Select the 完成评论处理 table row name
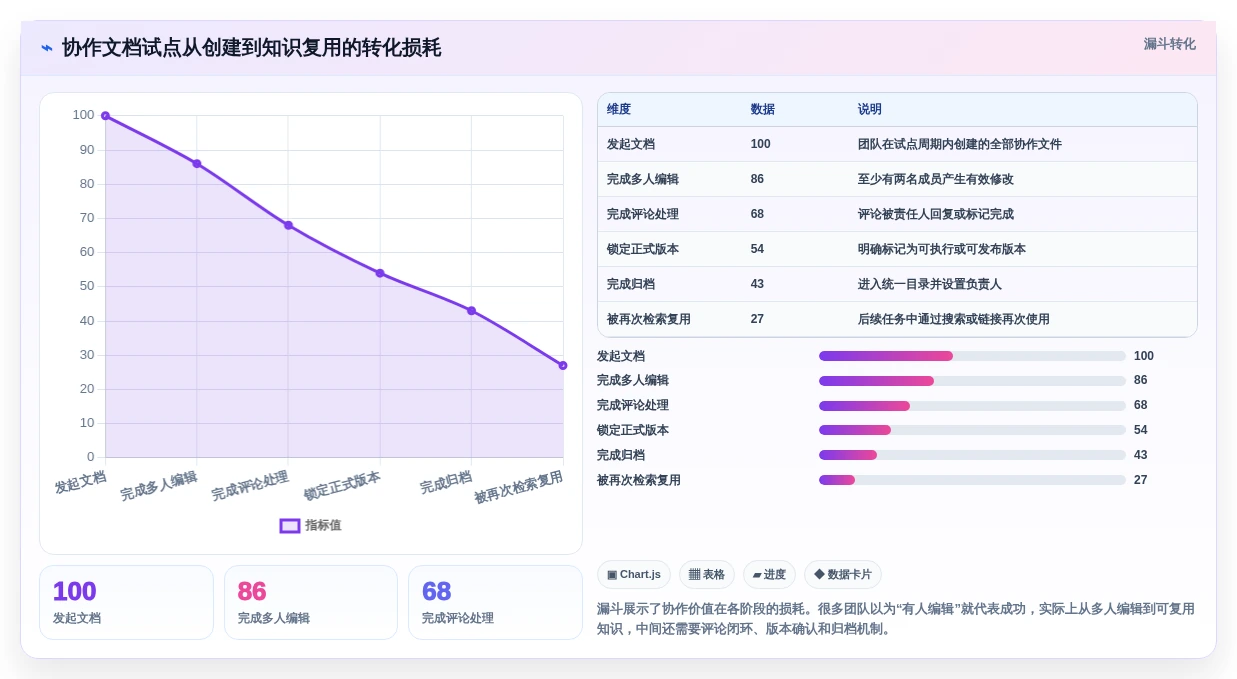Image resolution: width=1237 pixels, height=679 pixels. click(643, 214)
